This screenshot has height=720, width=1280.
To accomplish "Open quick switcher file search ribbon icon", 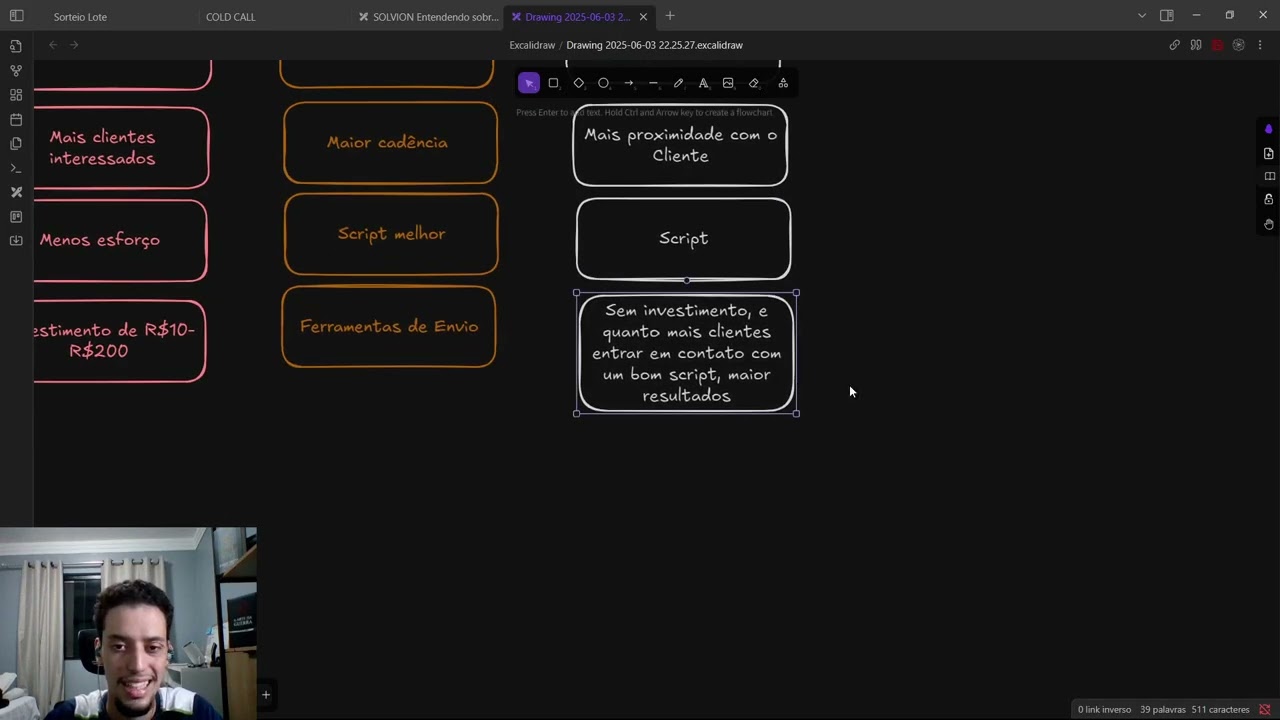I will (16, 46).
